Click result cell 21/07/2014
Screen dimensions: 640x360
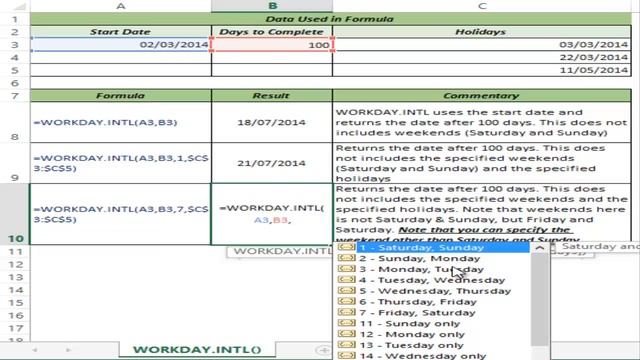(x=272, y=163)
